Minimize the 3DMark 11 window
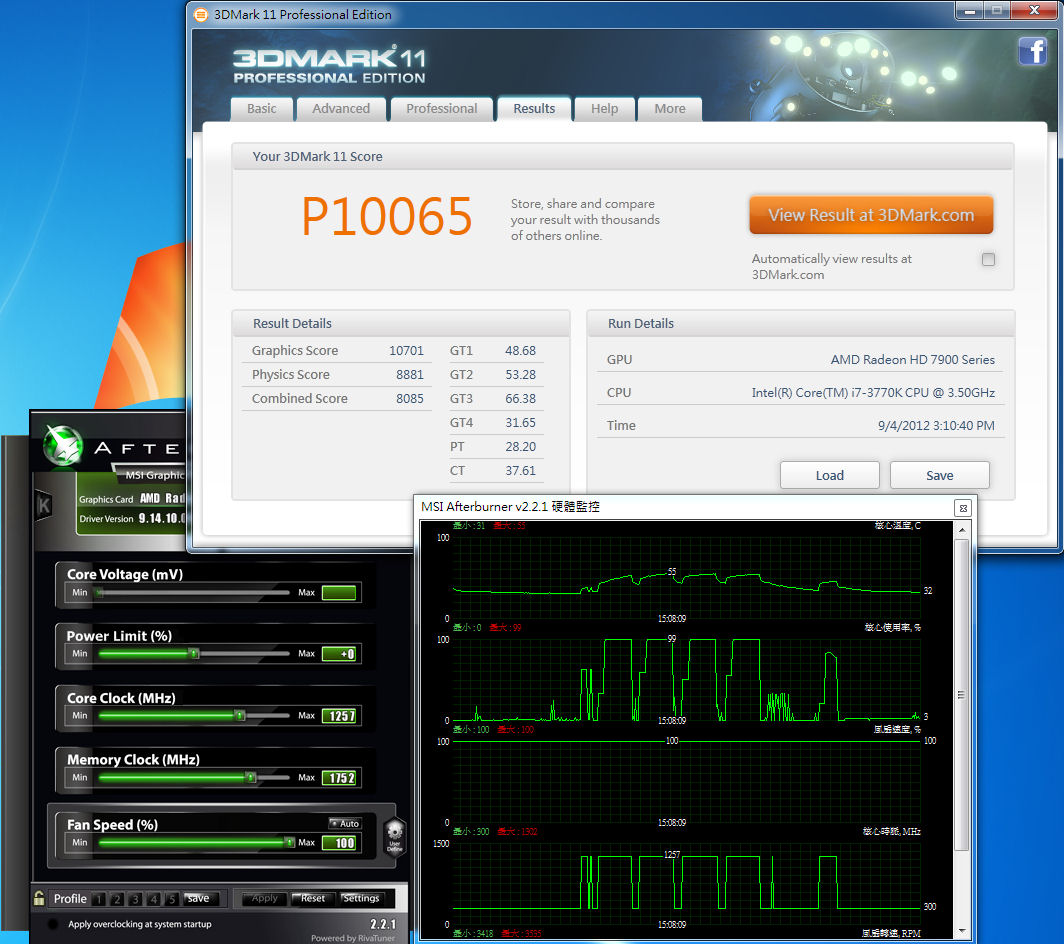The height and width of the screenshot is (944, 1064). [x=970, y=10]
